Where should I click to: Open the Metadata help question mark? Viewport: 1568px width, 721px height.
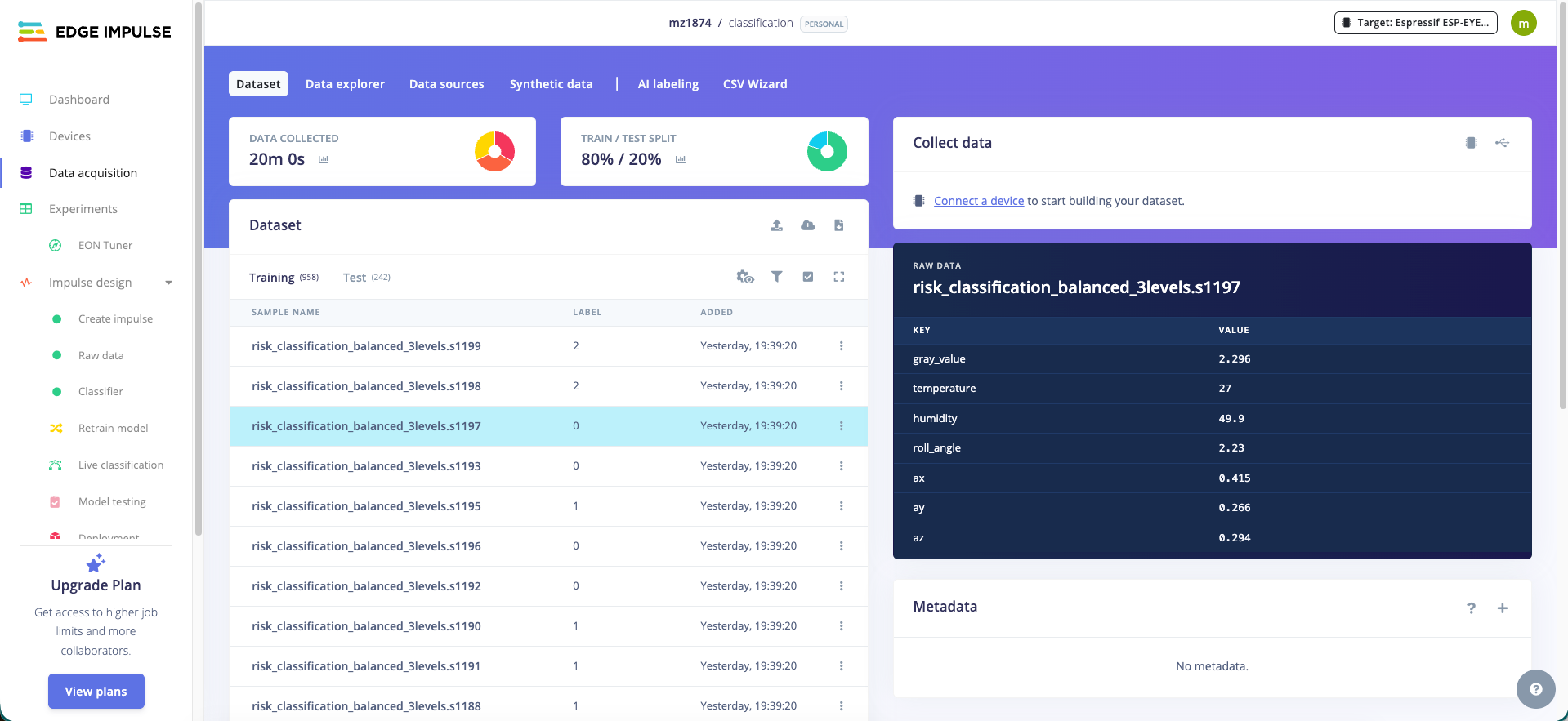[x=1471, y=608]
